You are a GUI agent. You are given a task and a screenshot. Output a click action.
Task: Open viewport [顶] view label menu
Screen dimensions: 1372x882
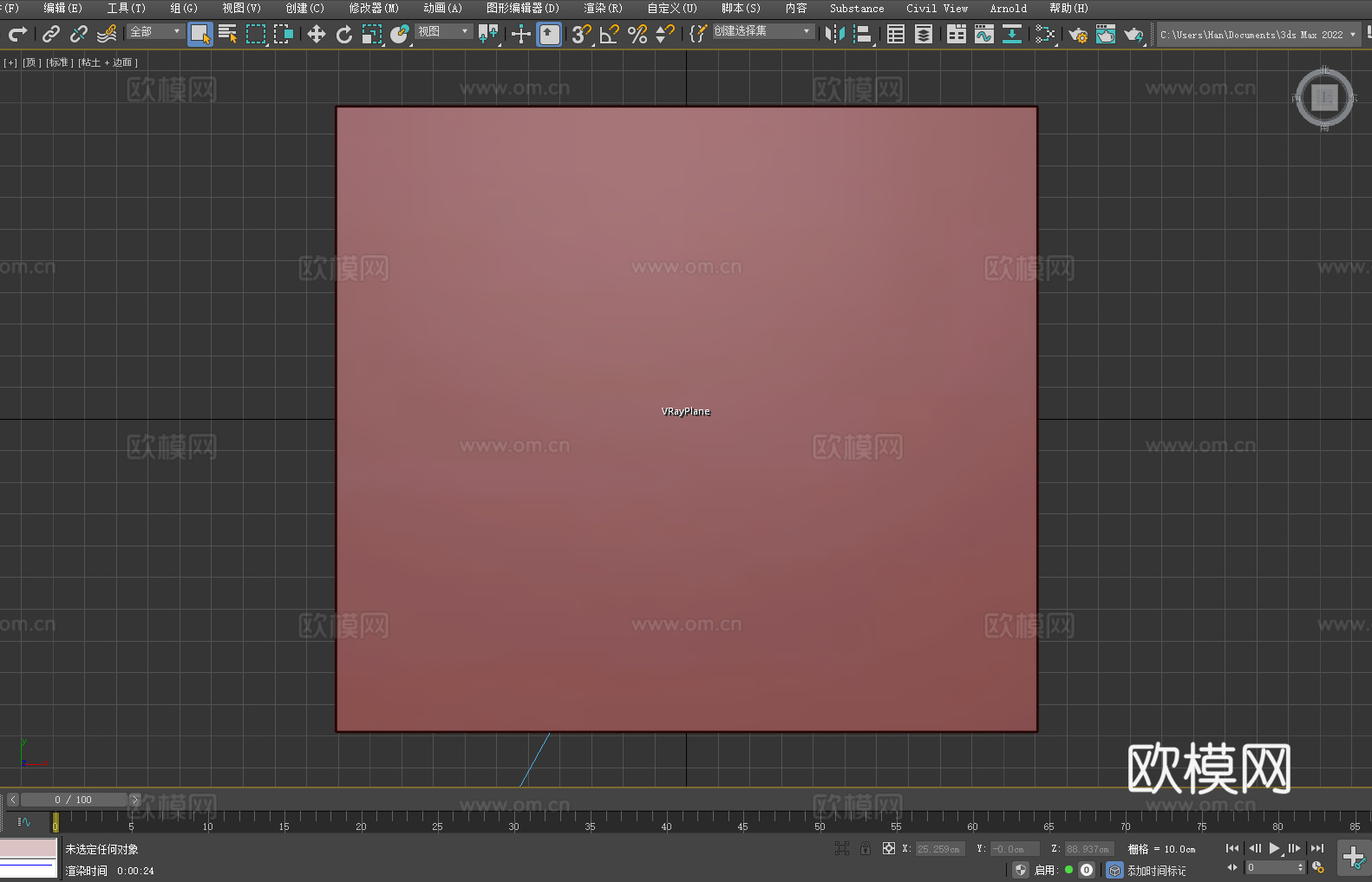tap(32, 62)
